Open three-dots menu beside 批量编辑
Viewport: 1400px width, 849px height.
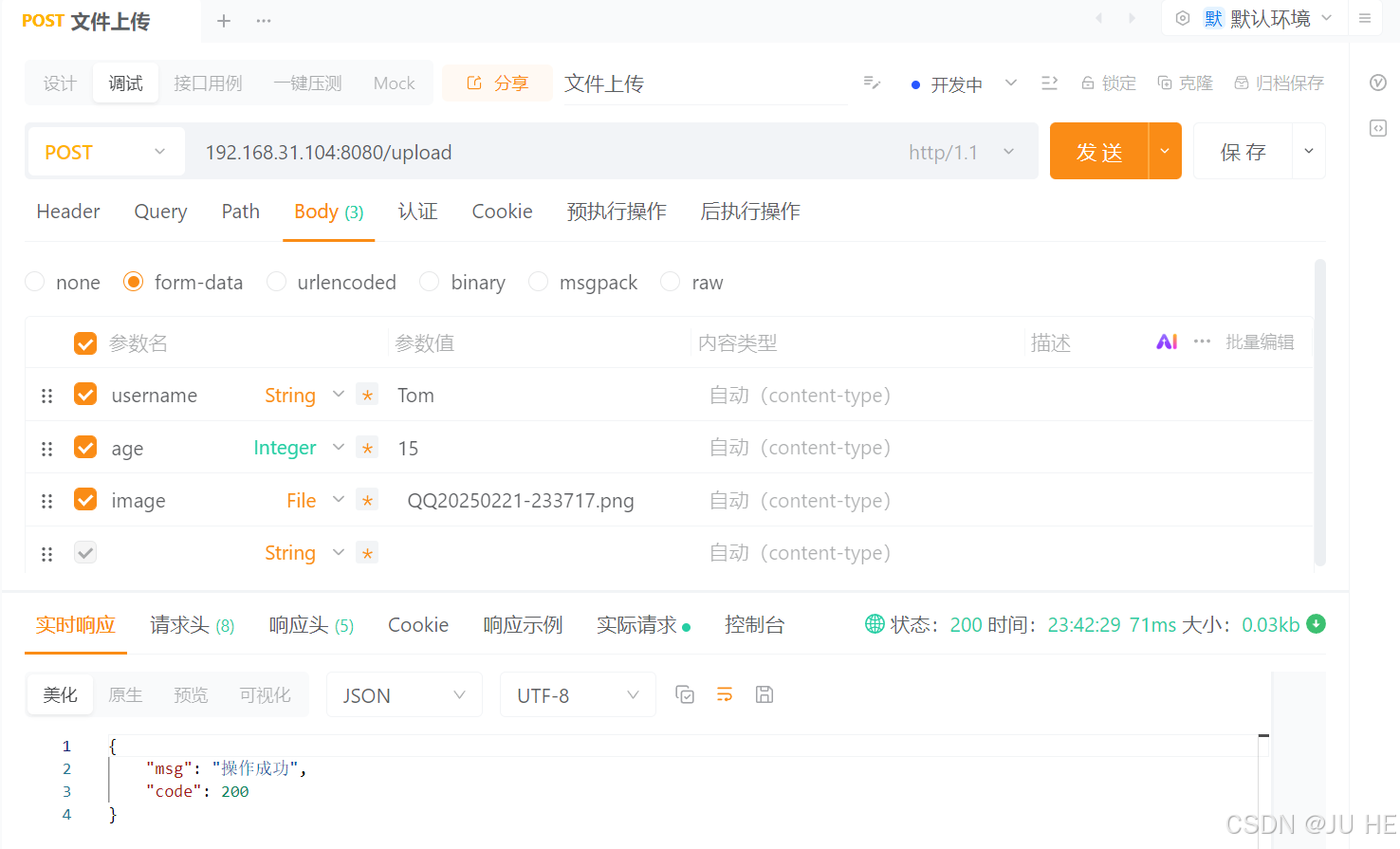coord(1202,342)
